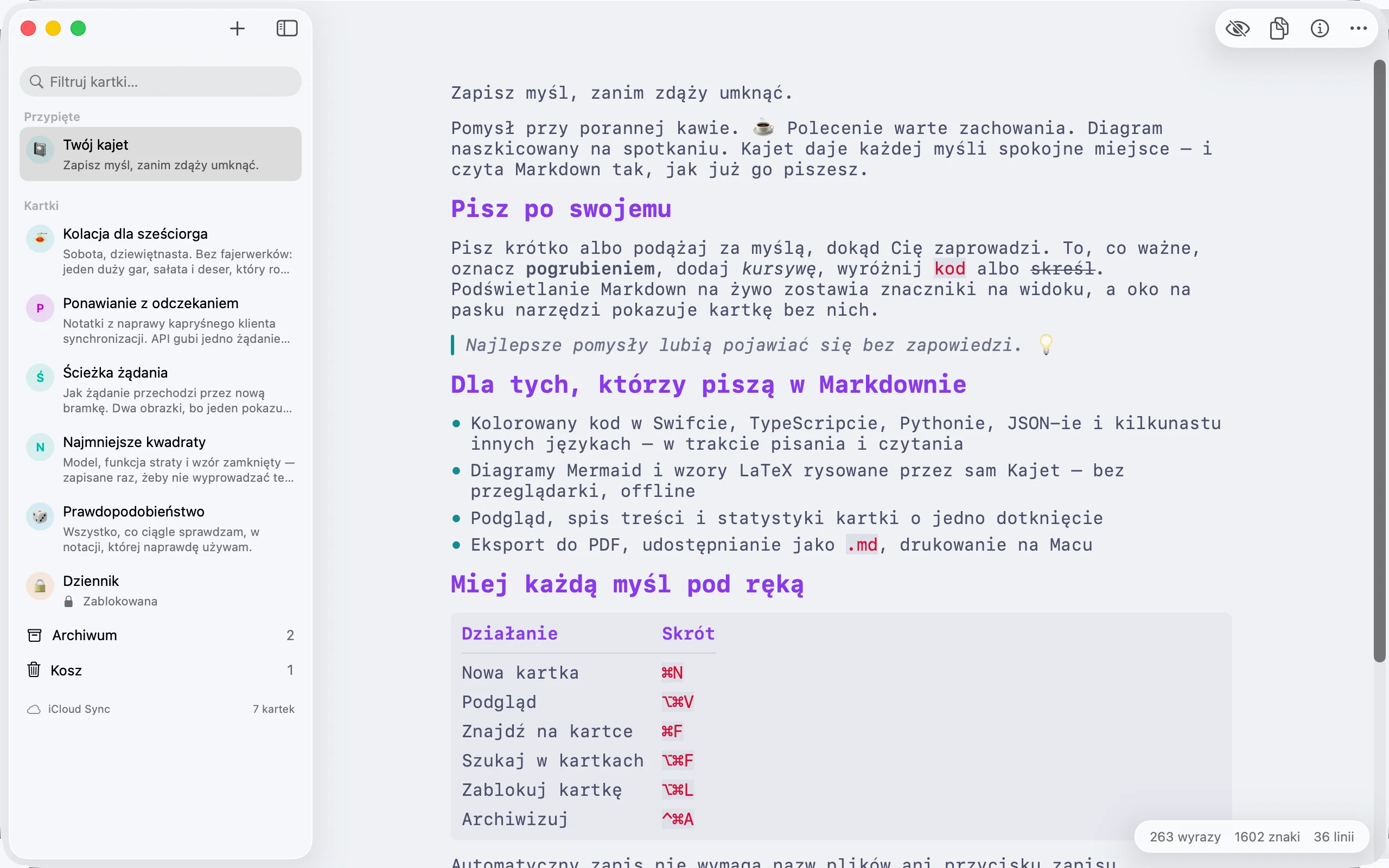This screenshot has height=868, width=1389.
Task: Open the Archiwum folder
Action: coord(161,635)
